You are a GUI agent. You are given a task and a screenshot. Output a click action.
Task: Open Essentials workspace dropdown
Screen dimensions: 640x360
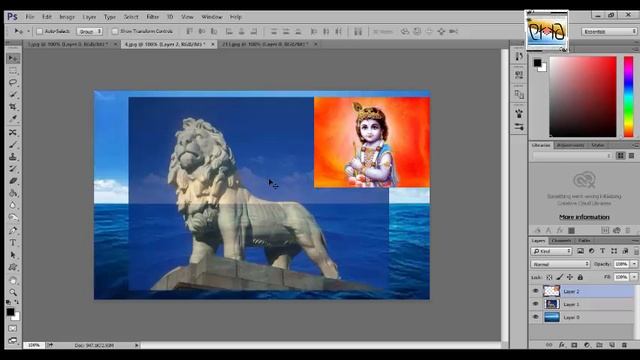click(x=609, y=31)
